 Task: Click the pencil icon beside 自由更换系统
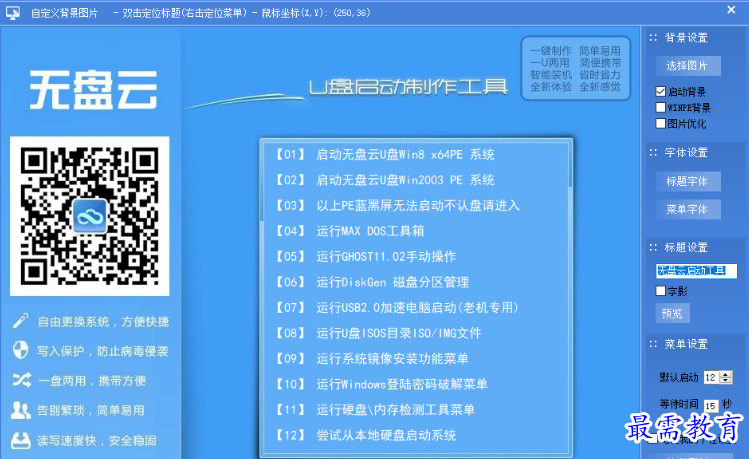point(20,321)
